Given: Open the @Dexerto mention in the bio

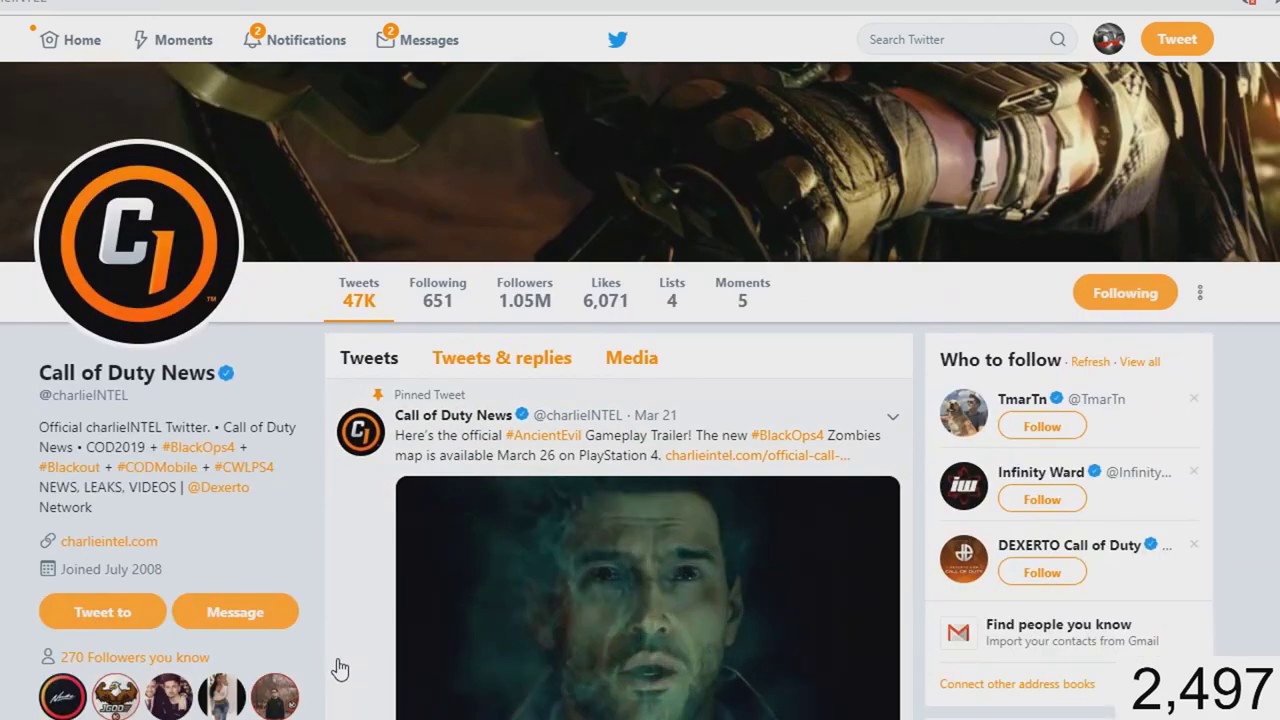Looking at the screenshot, I should [x=218, y=487].
